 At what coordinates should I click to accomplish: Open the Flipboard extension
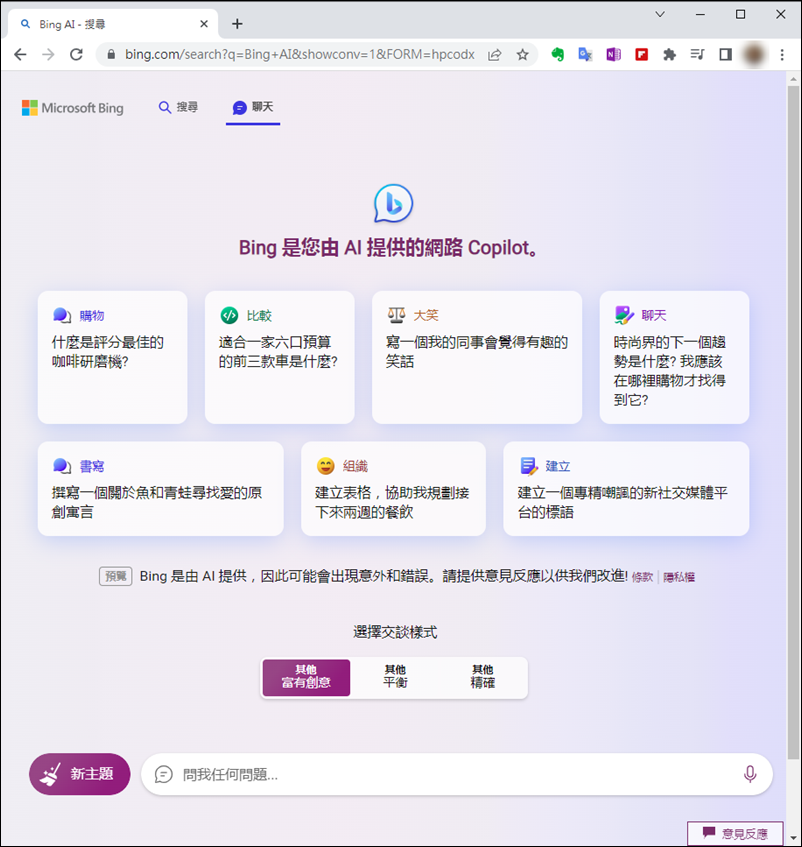click(x=642, y=55)
